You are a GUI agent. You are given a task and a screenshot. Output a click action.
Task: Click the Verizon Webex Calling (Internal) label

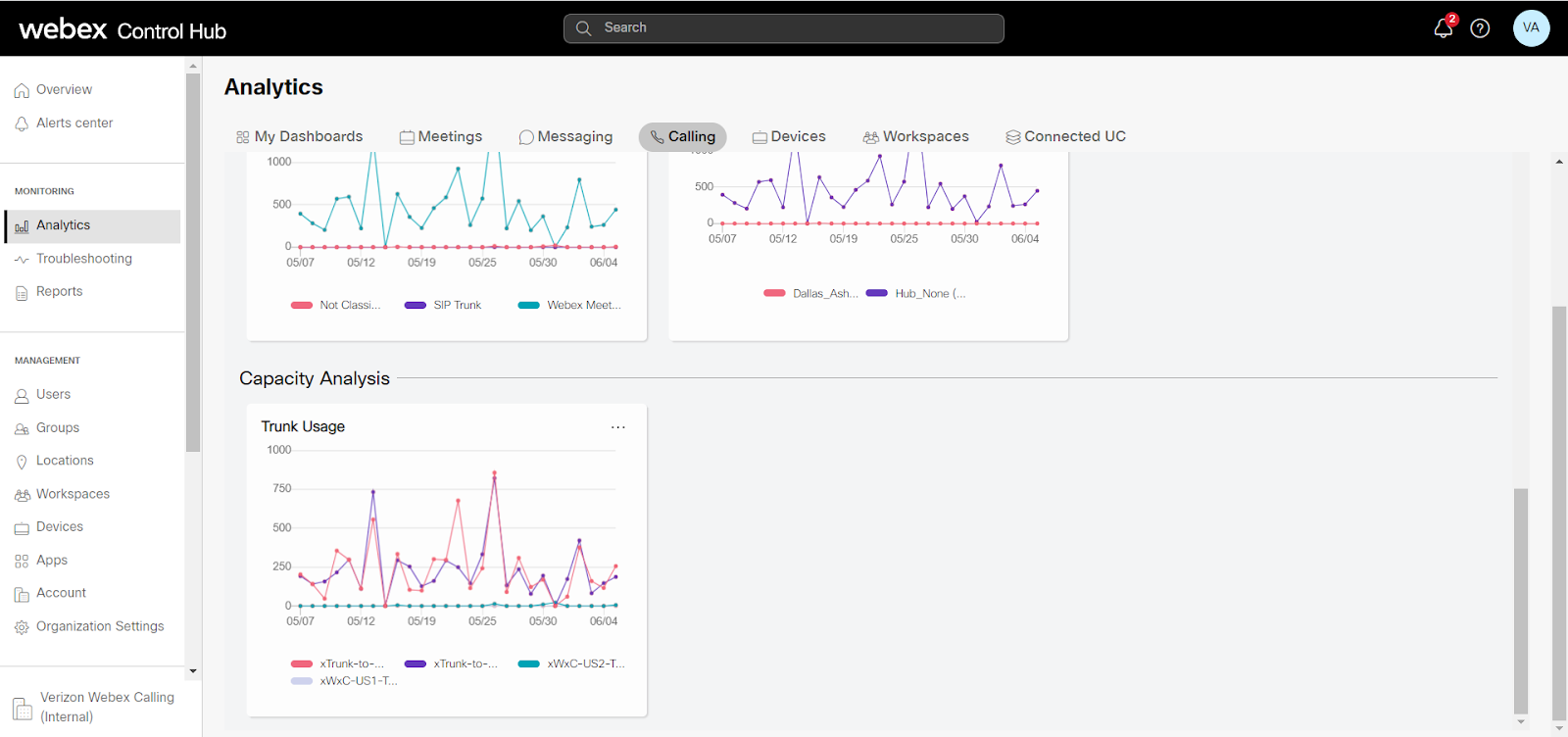pyautogui.click(x=108, y=707)
